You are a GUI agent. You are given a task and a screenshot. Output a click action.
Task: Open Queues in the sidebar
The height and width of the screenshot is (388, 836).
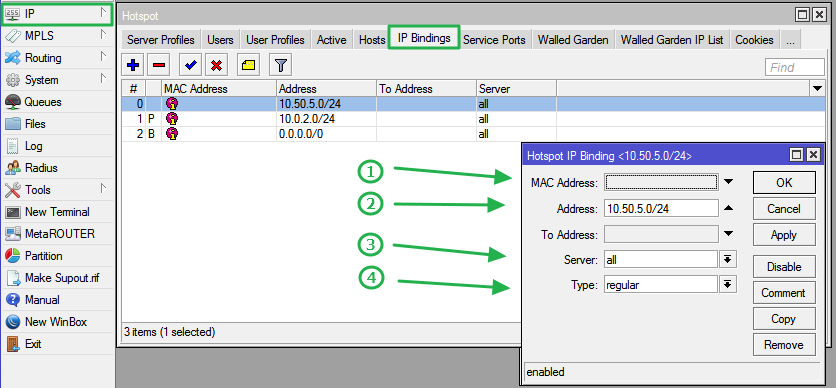coord(43,102)
